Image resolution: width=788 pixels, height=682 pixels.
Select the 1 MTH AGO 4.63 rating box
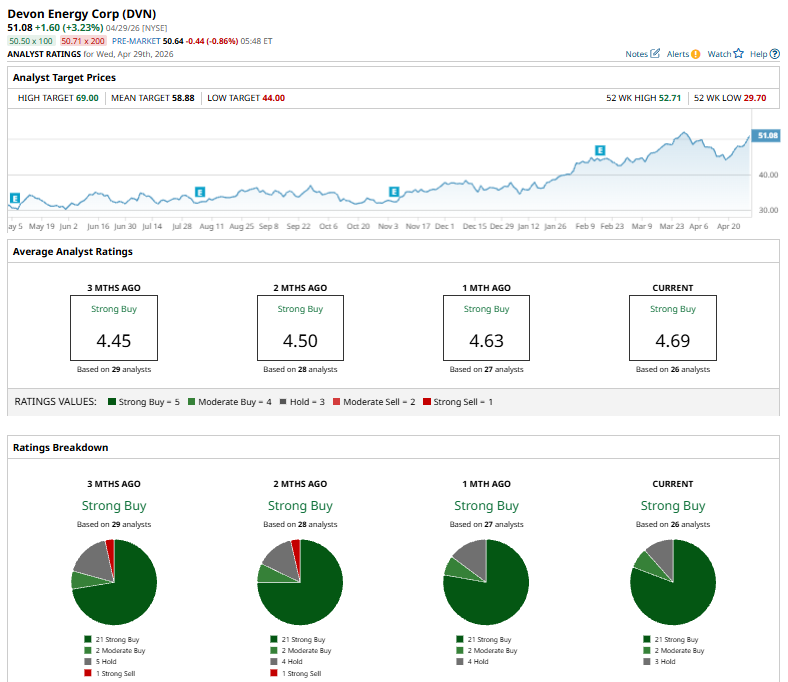[486, 328]
